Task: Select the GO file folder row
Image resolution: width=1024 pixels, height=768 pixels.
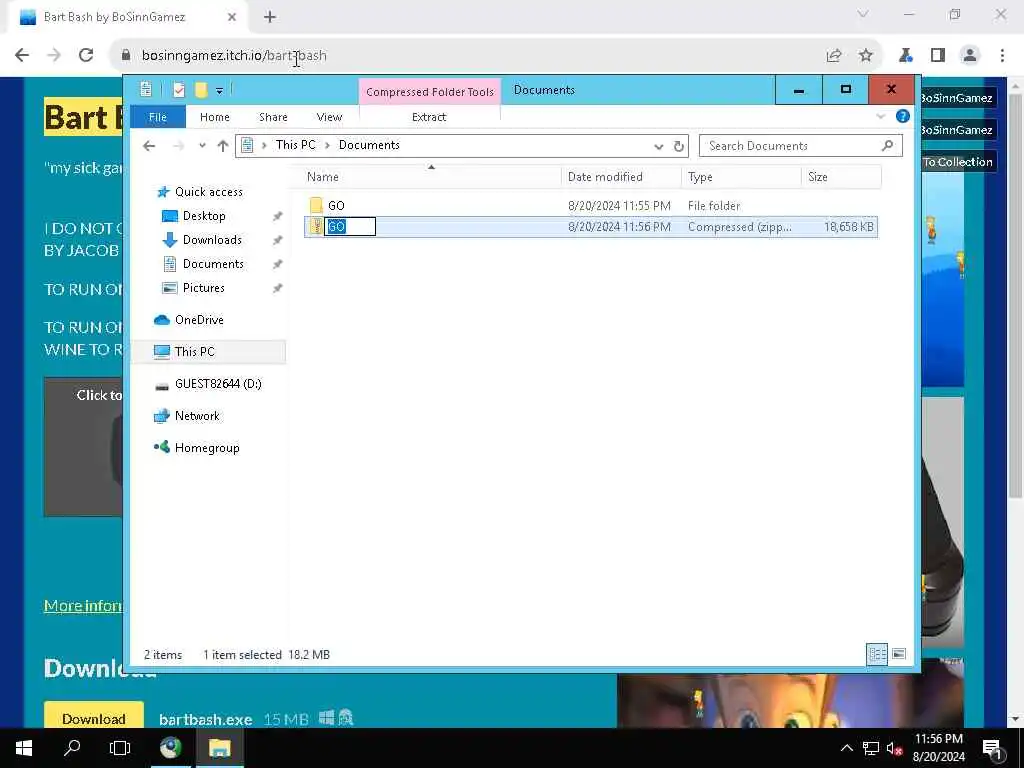Action: tap(590, 206)
